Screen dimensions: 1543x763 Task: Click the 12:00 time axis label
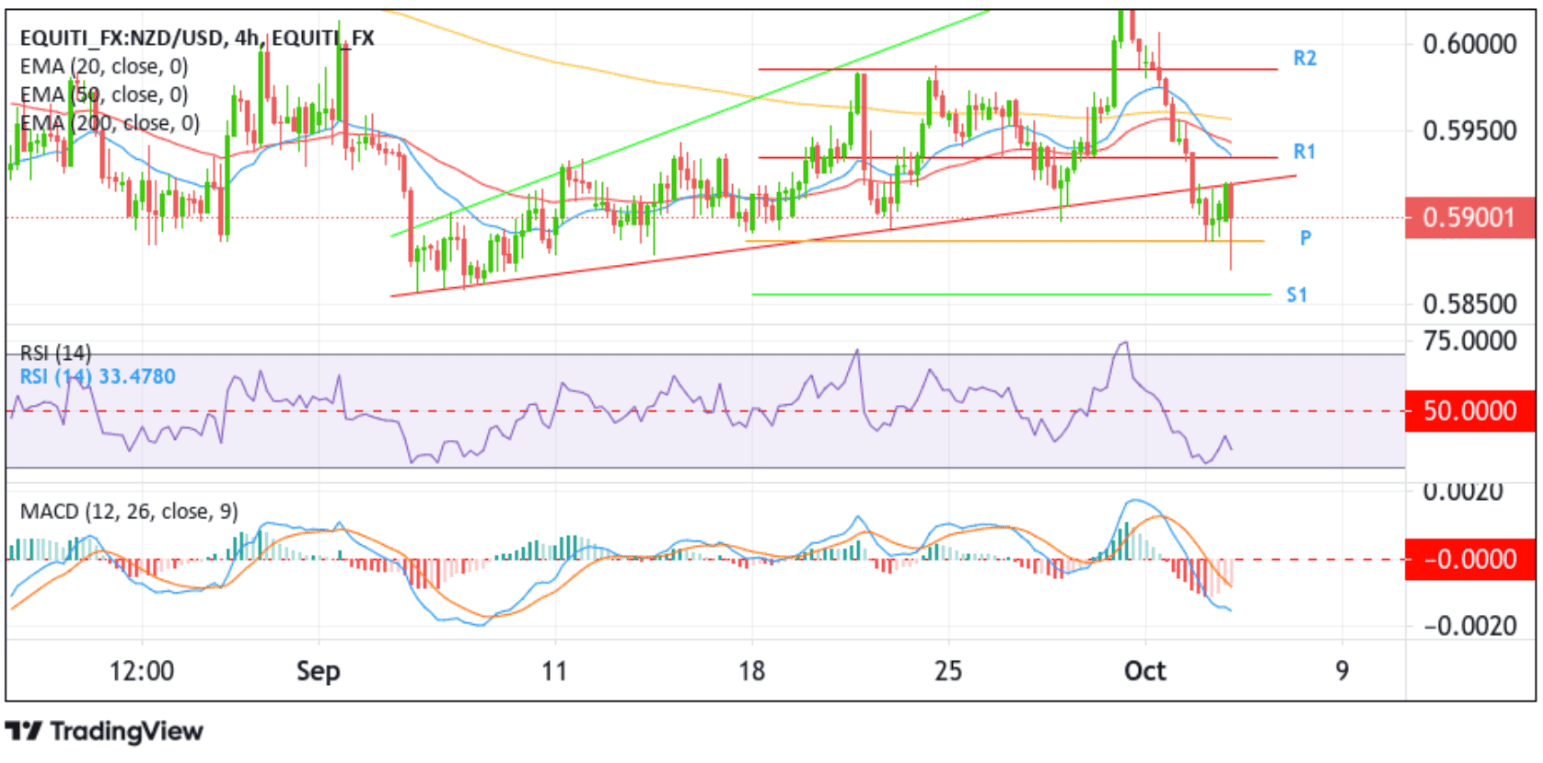coord(142,672)
